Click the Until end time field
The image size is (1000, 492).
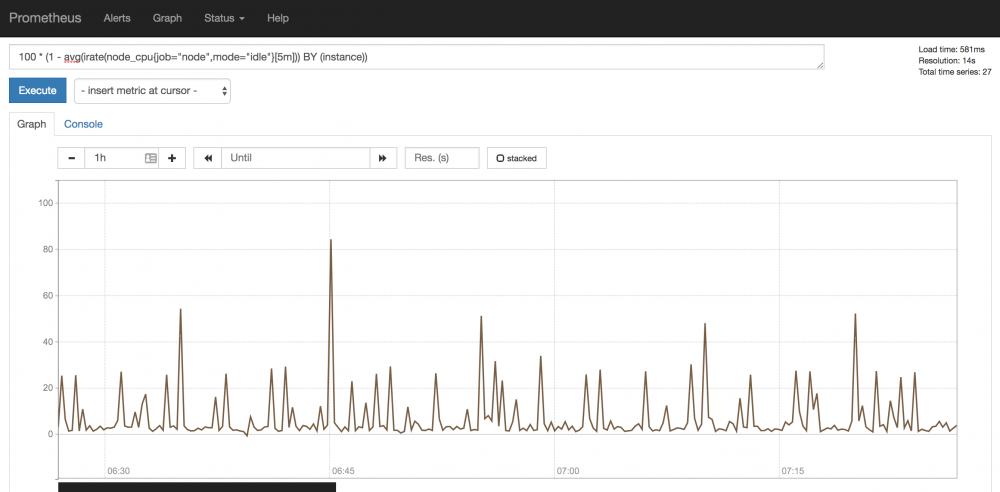pos(295,158)
